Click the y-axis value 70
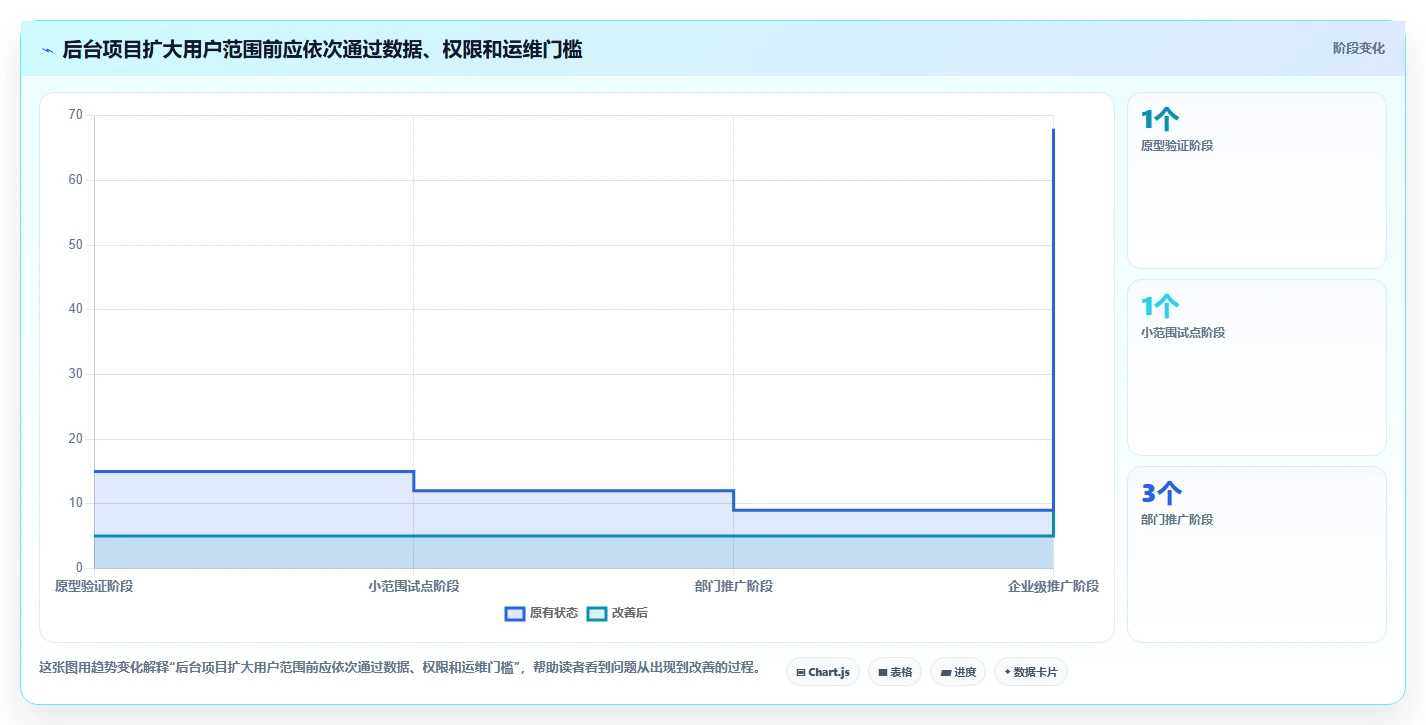 (x=76, y=115)
